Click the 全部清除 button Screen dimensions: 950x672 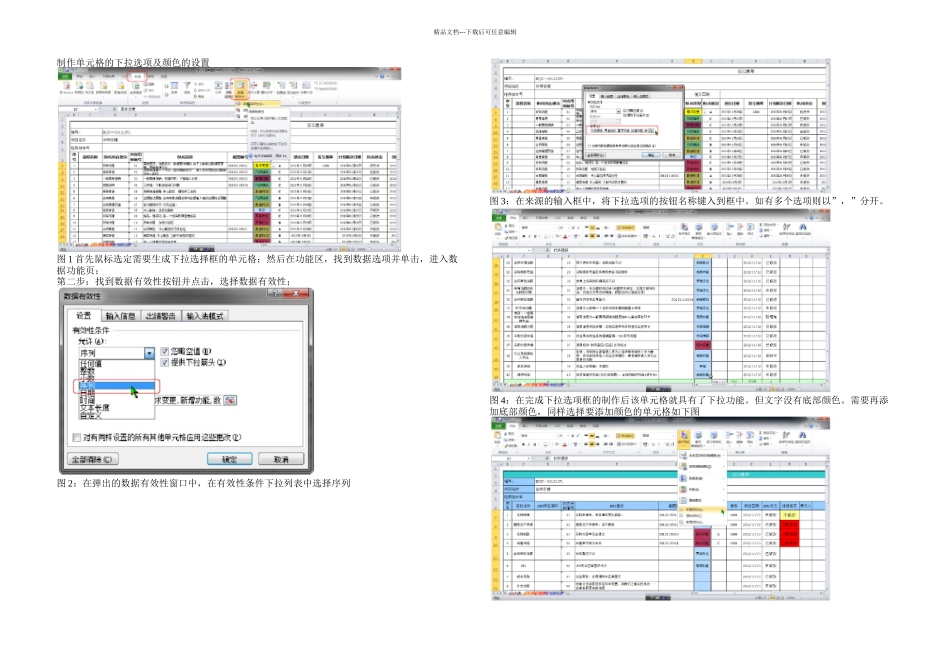tap(92, 459)
